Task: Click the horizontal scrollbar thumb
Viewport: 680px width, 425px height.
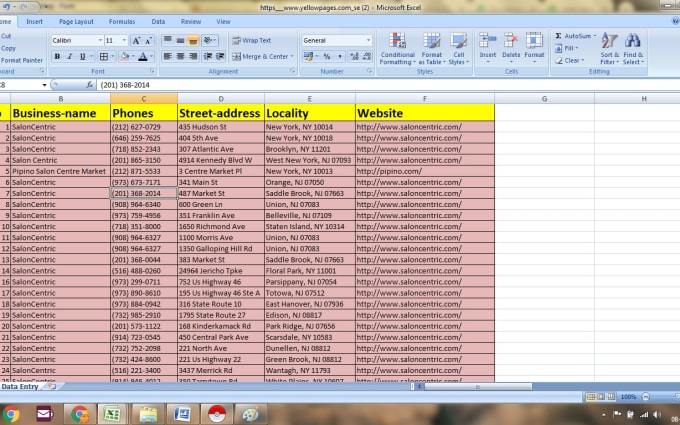Action: [478, 386]
